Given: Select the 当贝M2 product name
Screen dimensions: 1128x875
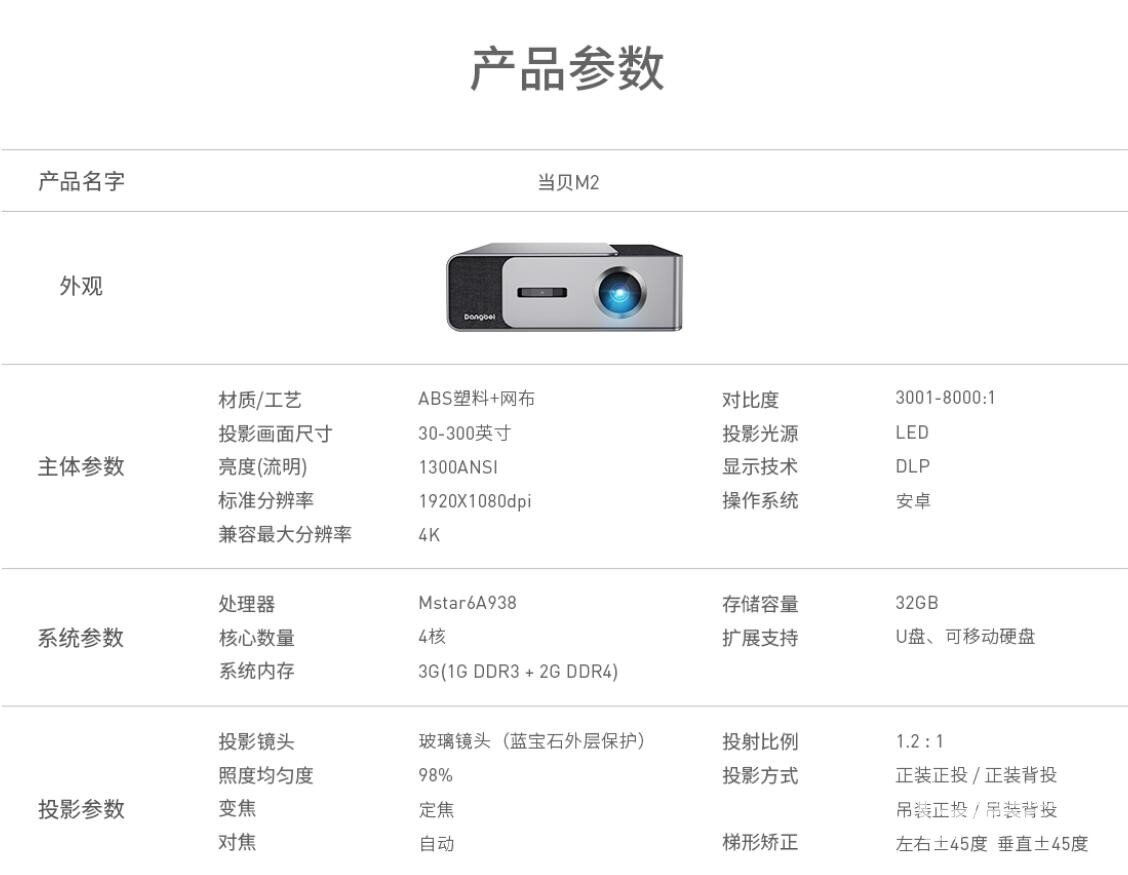Looking at the screenshot, I should coord(568,183).
